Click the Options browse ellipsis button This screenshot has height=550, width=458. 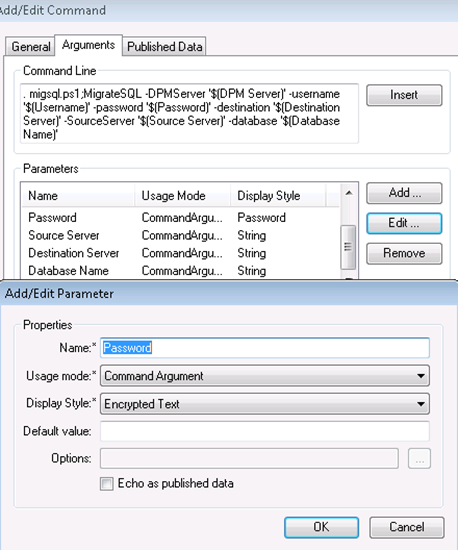pos(419,458)
